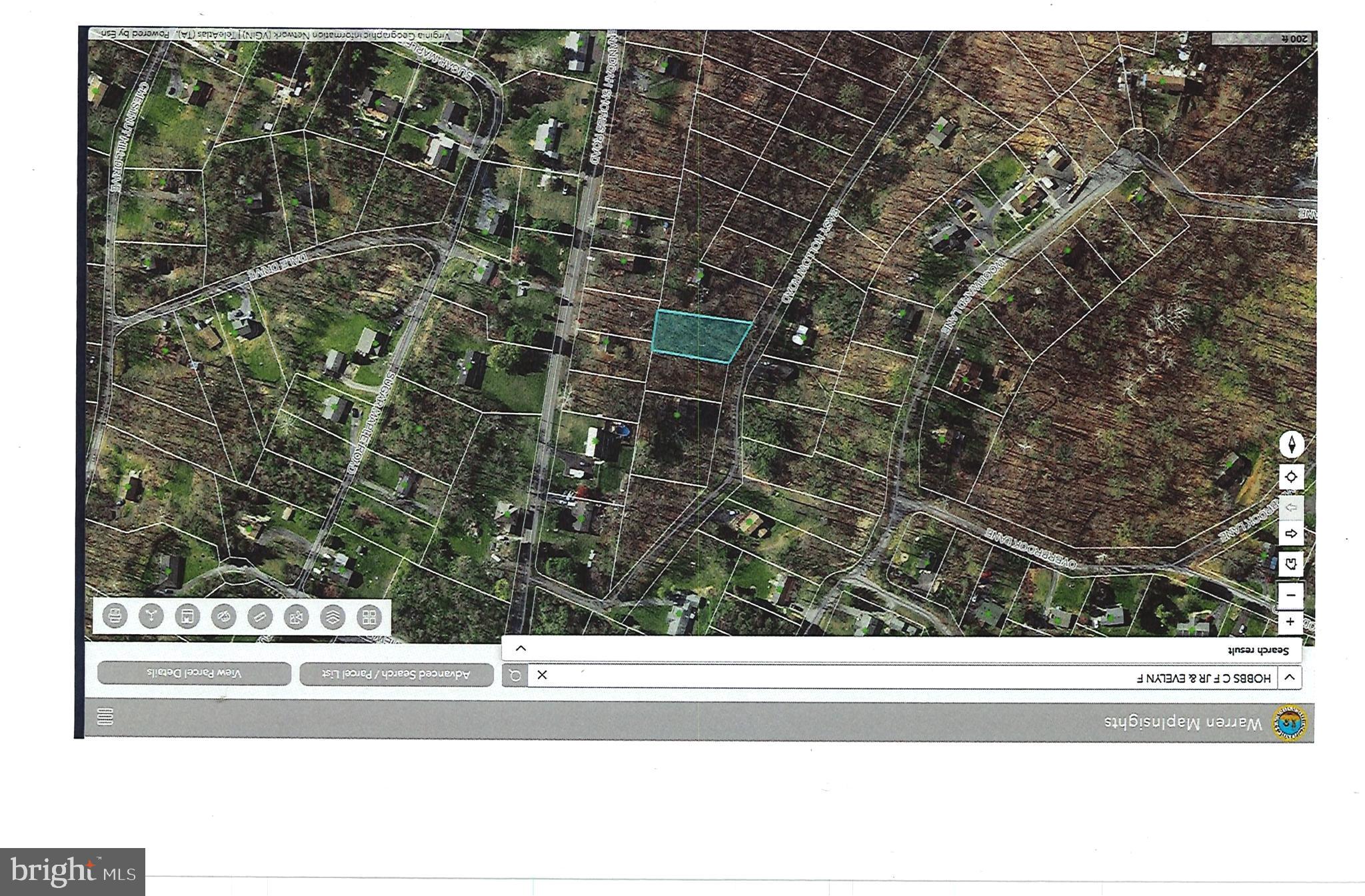Open the search source dropdown chevron
The image size is (1365, 896).
click(x=1289, y=677)
